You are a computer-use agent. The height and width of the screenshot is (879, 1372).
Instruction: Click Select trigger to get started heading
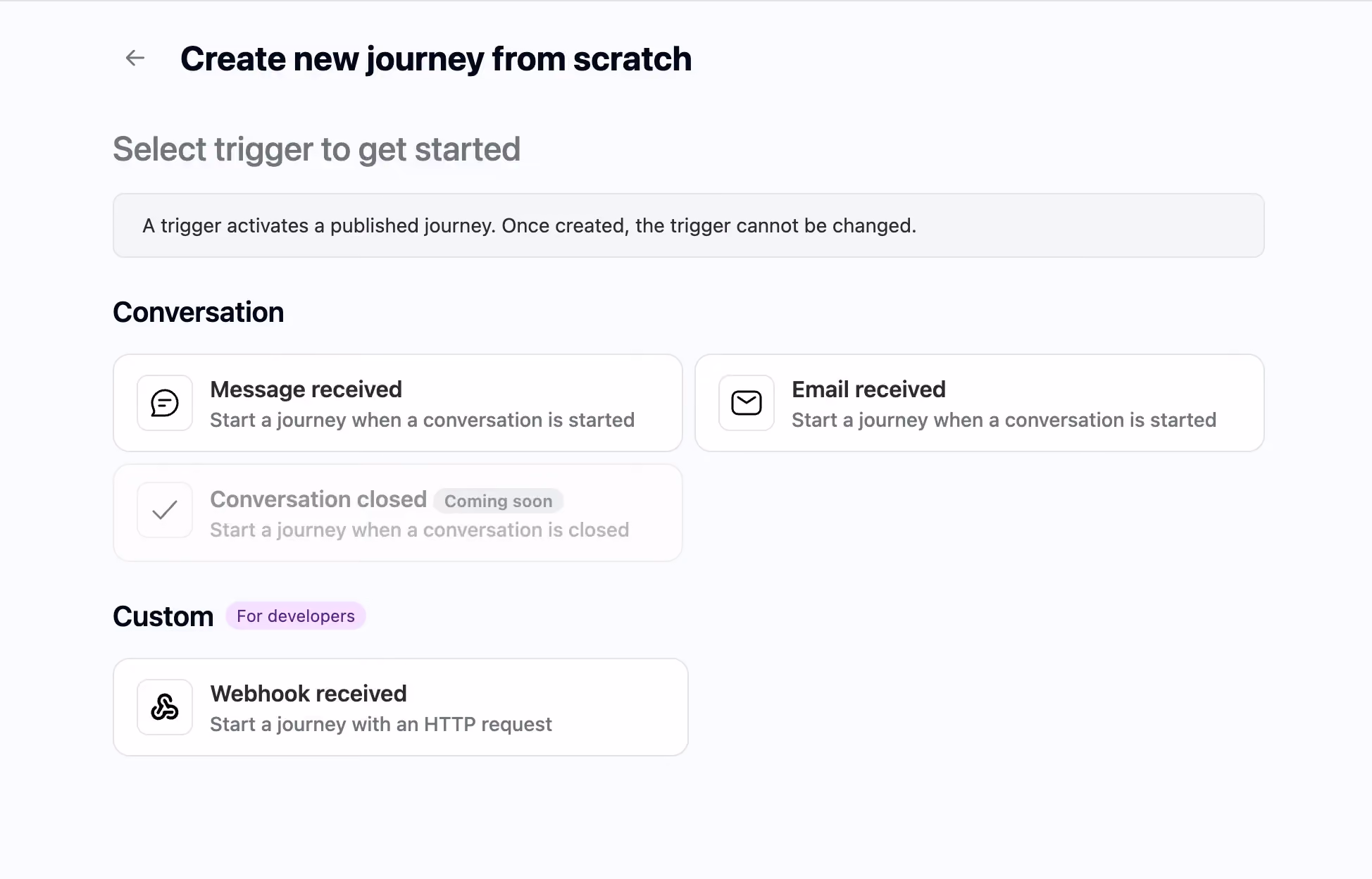point(317,149)
